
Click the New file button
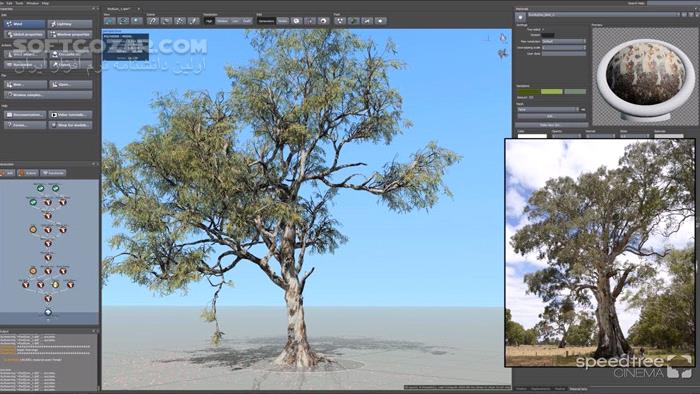point(25,84)
